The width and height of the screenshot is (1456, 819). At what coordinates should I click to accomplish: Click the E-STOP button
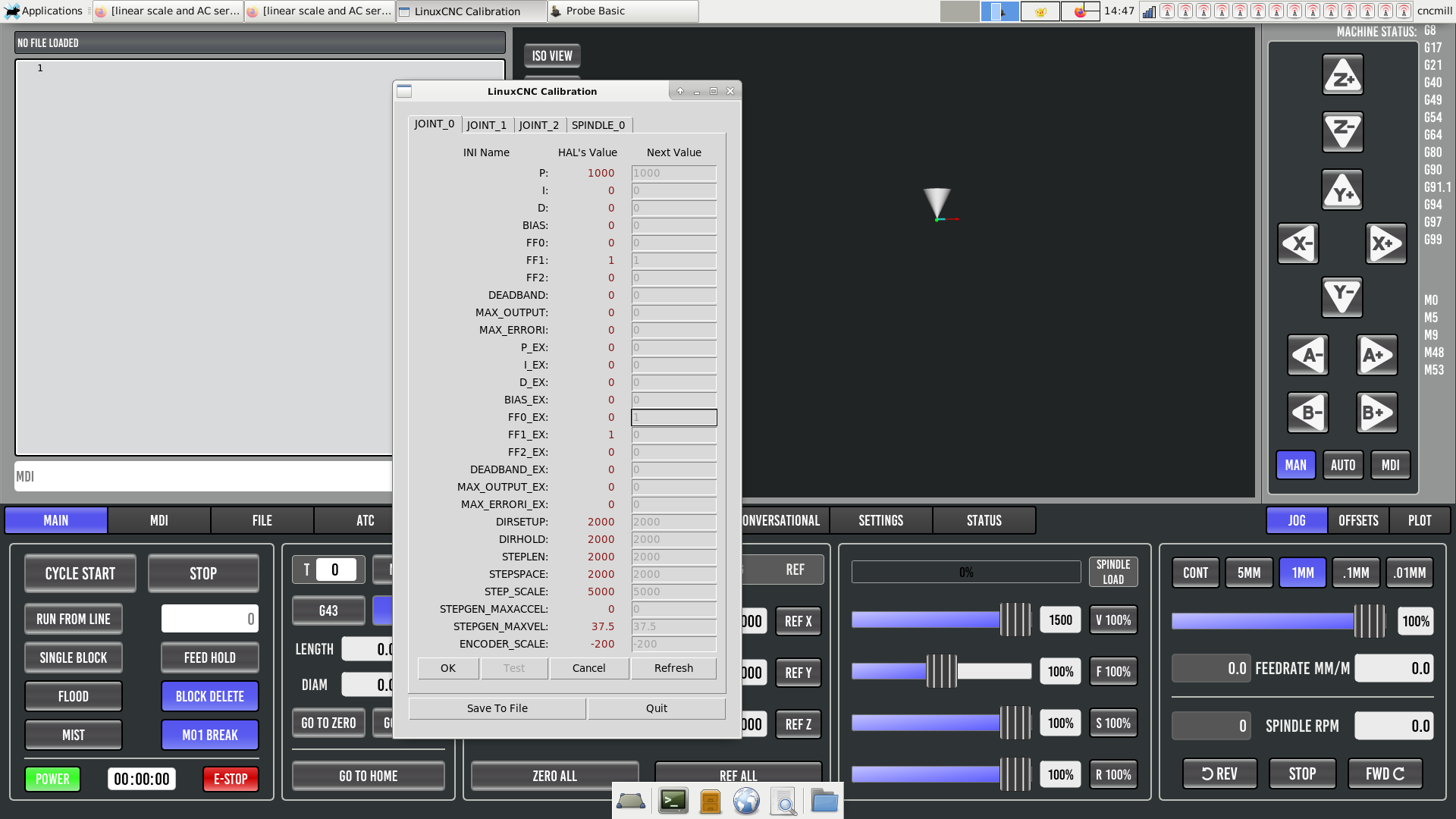(x=231, y=779)
